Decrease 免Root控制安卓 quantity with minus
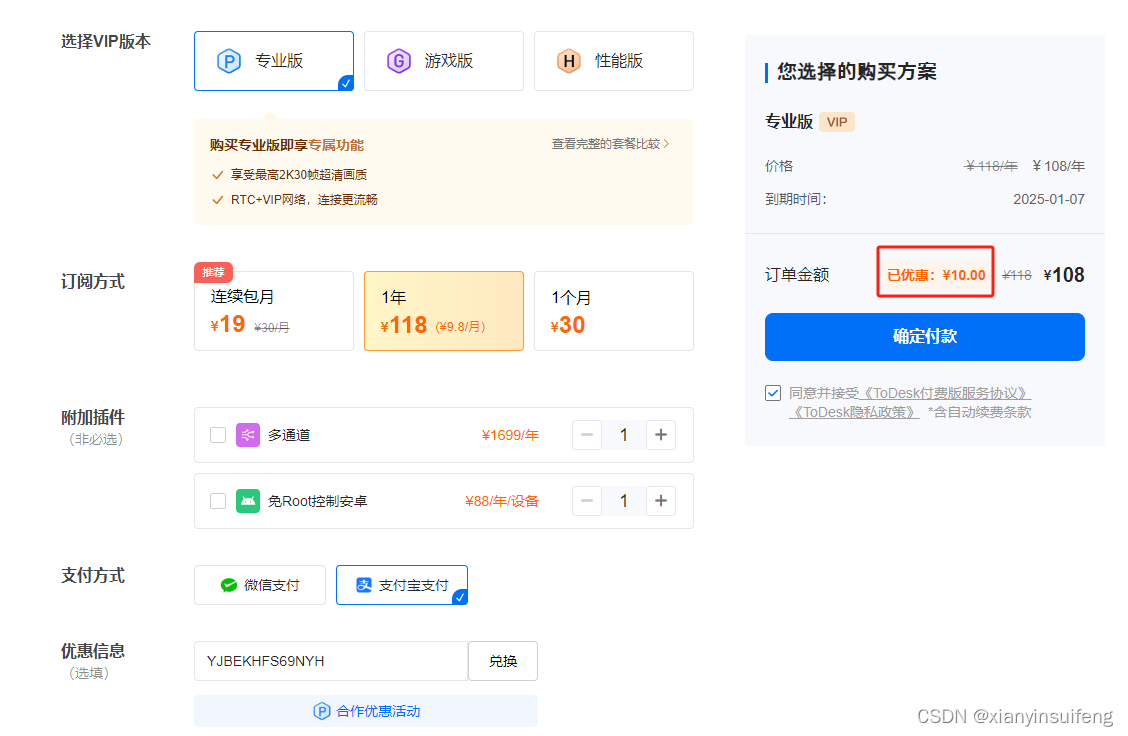Screen dimensions: 1128x736 pos(587,501)
